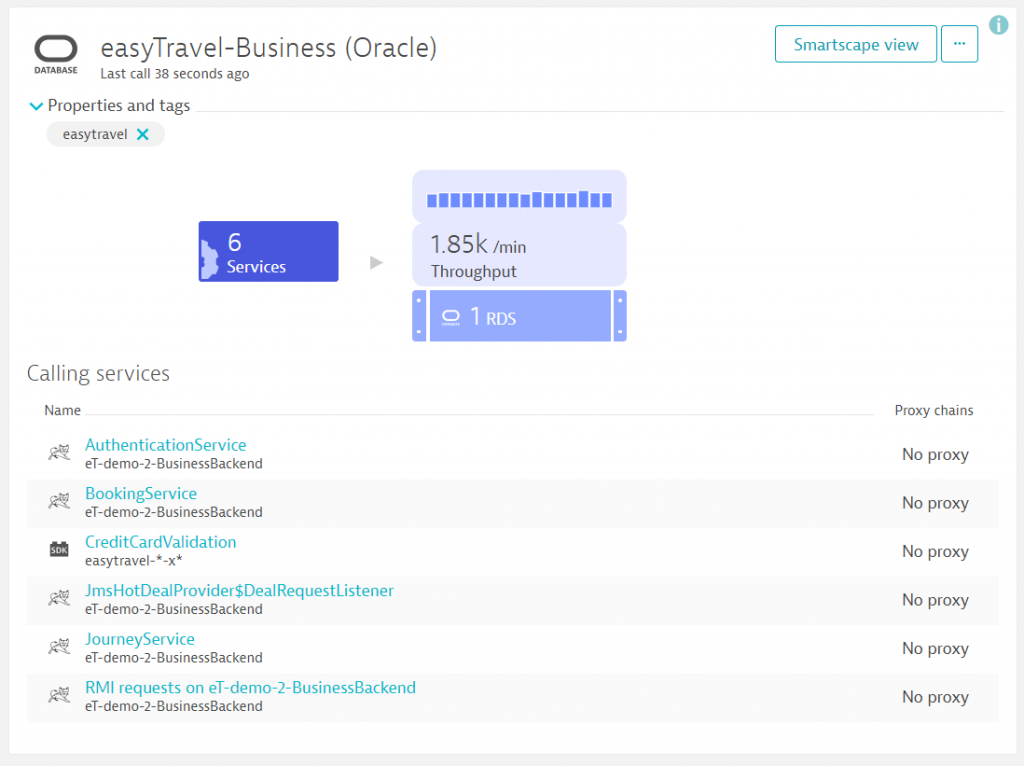Open the 1 RDS tile
This screenshot has width=1024, height=766.
(519, 316)
